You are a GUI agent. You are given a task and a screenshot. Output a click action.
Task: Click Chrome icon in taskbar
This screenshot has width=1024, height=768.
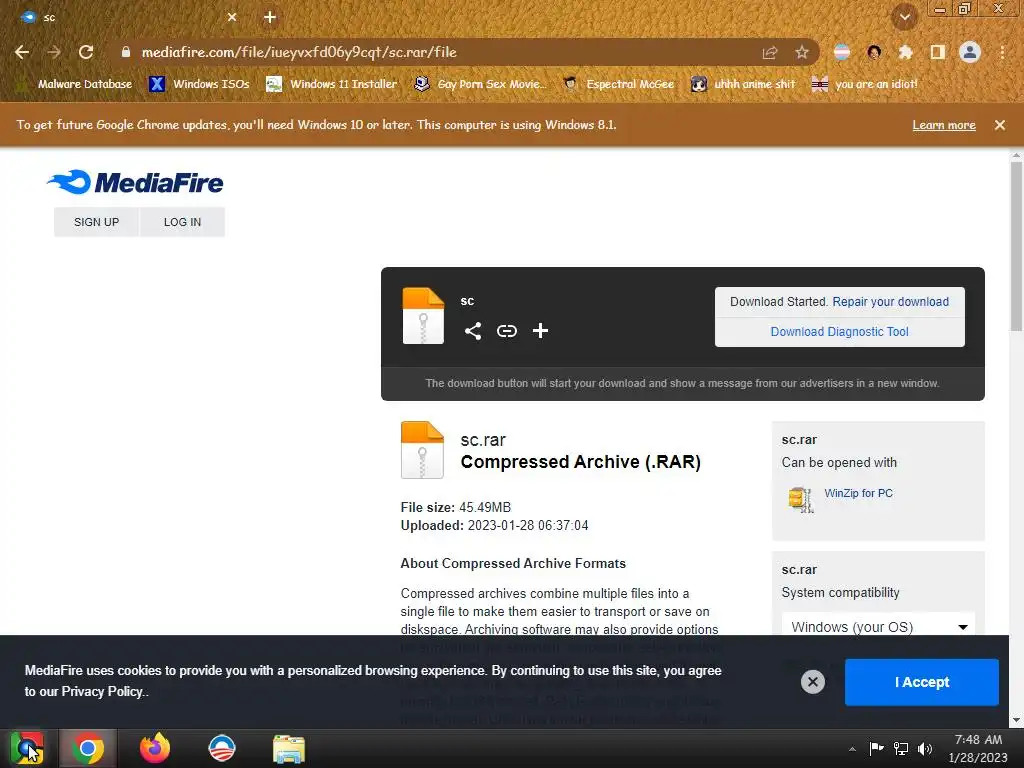pos(88,748)
